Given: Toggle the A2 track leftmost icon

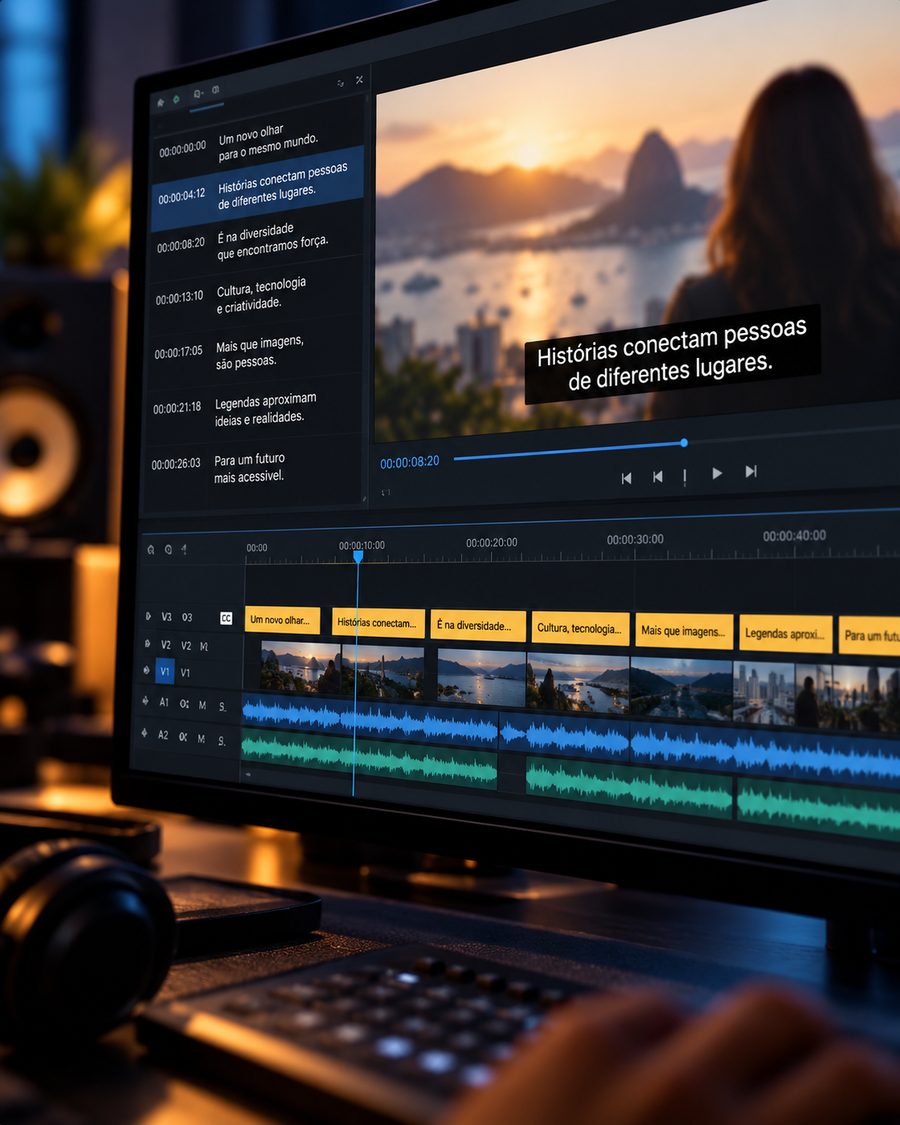Looking at the screenshot, I should [x=144, y=733].
